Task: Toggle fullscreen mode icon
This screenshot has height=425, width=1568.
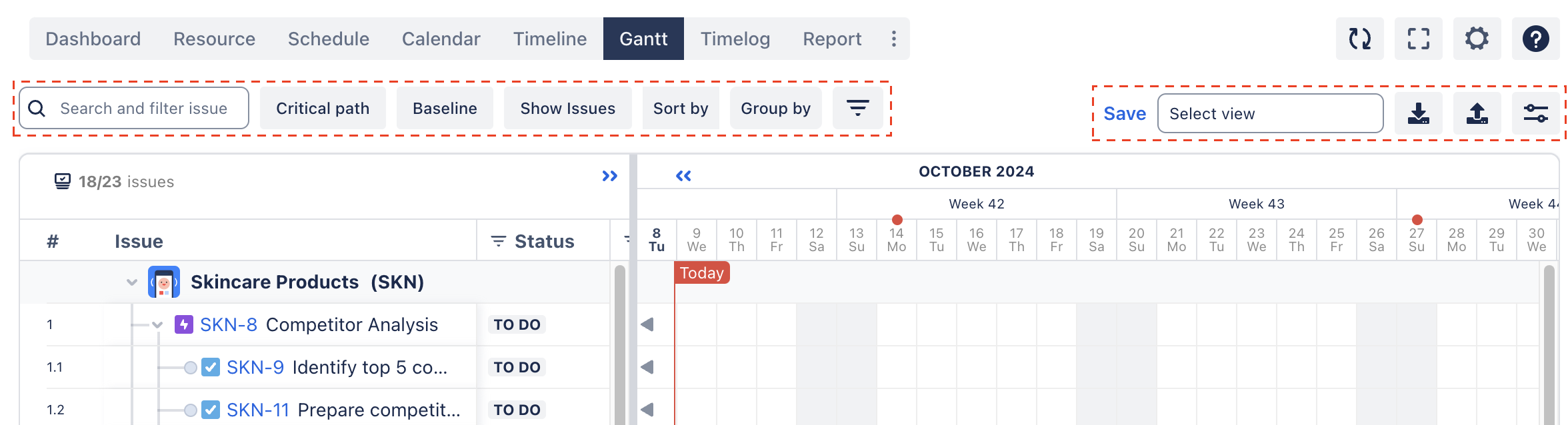Action: 1418,39
